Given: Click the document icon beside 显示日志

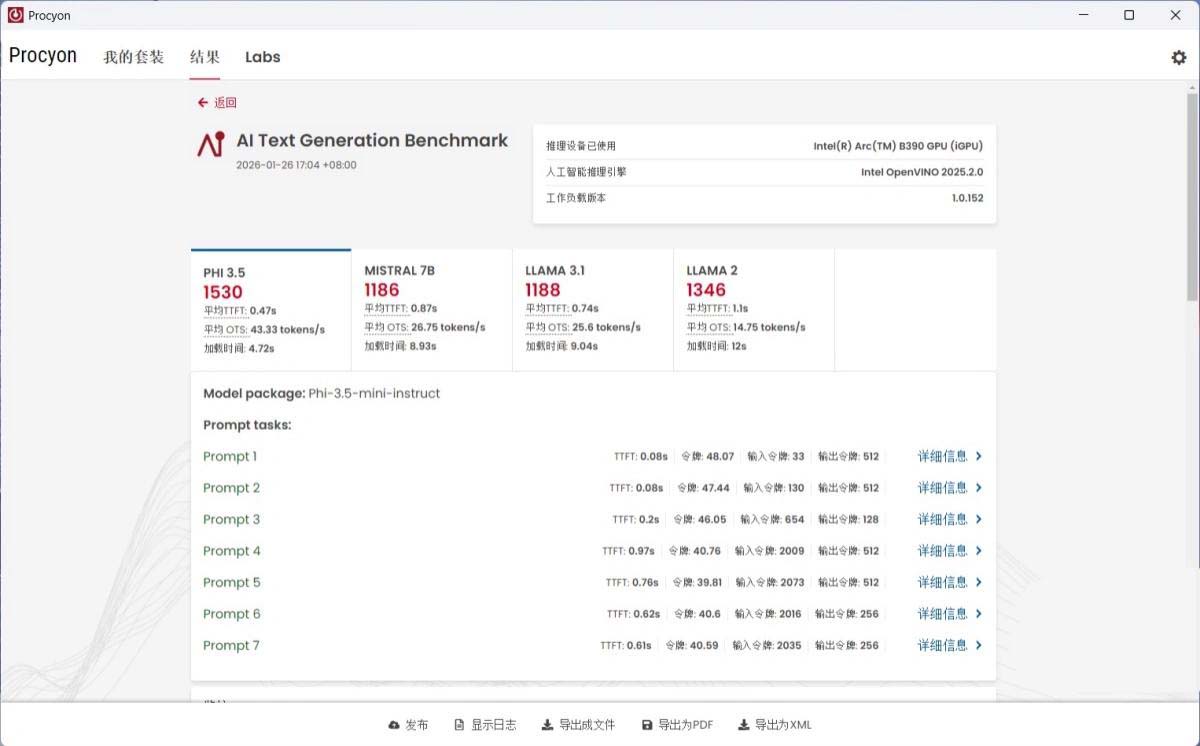Looking at the screenshot, I should 459,725.
